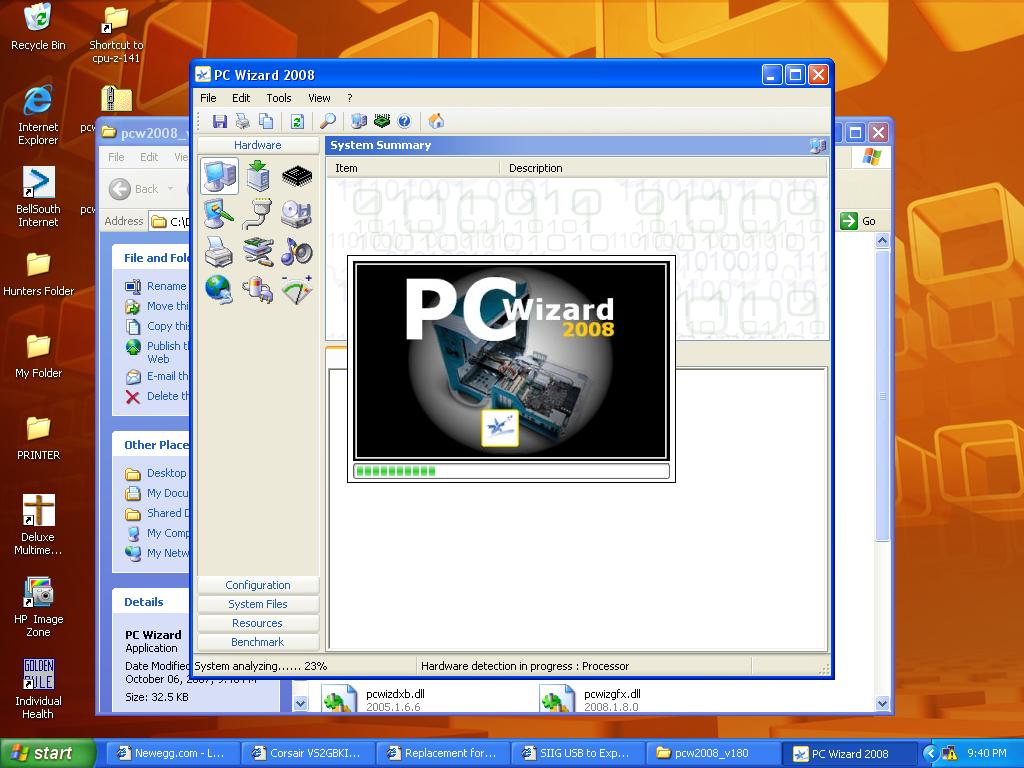Switch to the Newegg.com taskbar window
The height and width of the screenshot is (768, 1024).
click(x=172, y=753)
